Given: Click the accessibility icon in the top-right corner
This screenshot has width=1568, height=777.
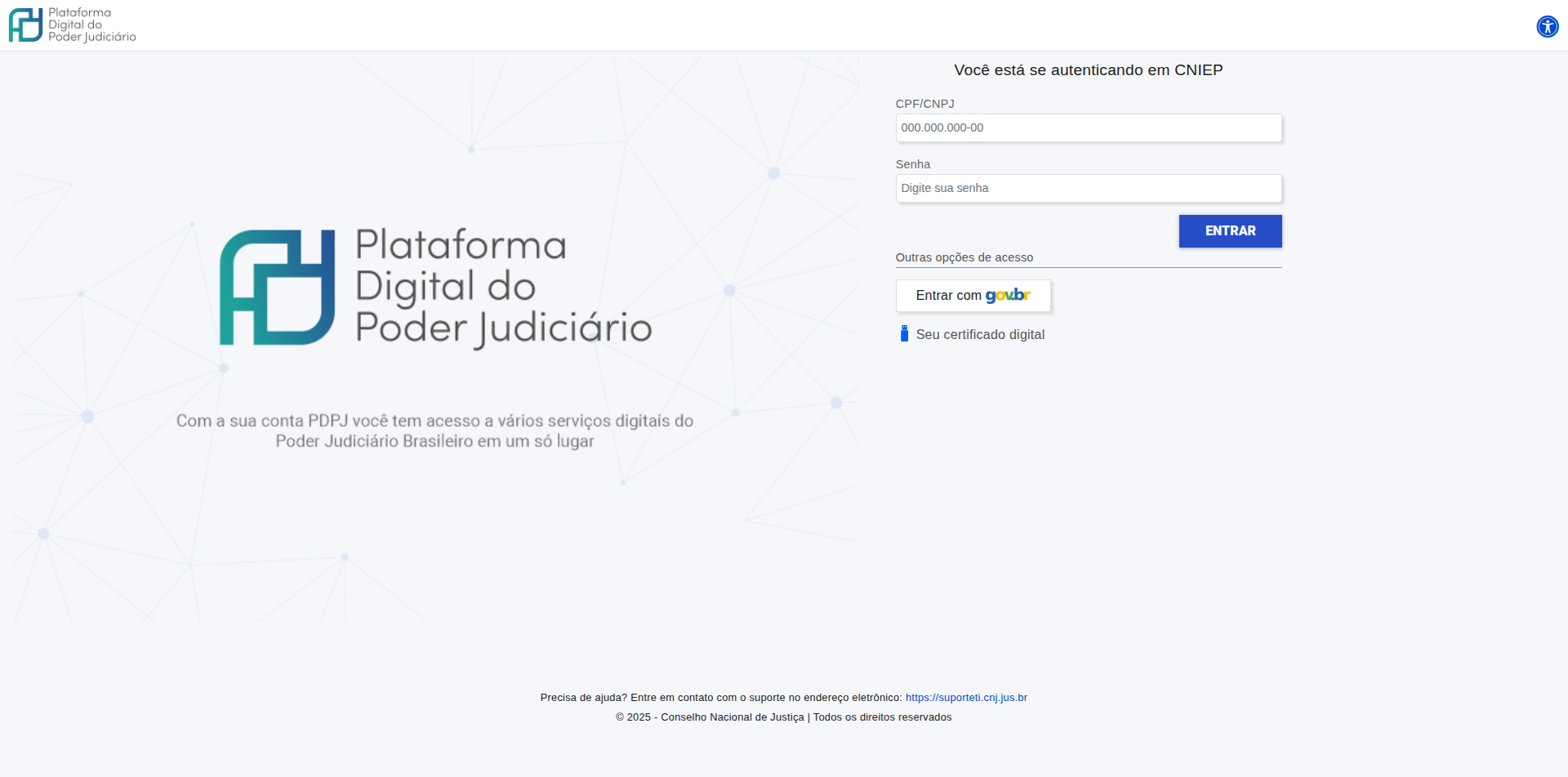Looking at the screenshot, I should 1548,26.
